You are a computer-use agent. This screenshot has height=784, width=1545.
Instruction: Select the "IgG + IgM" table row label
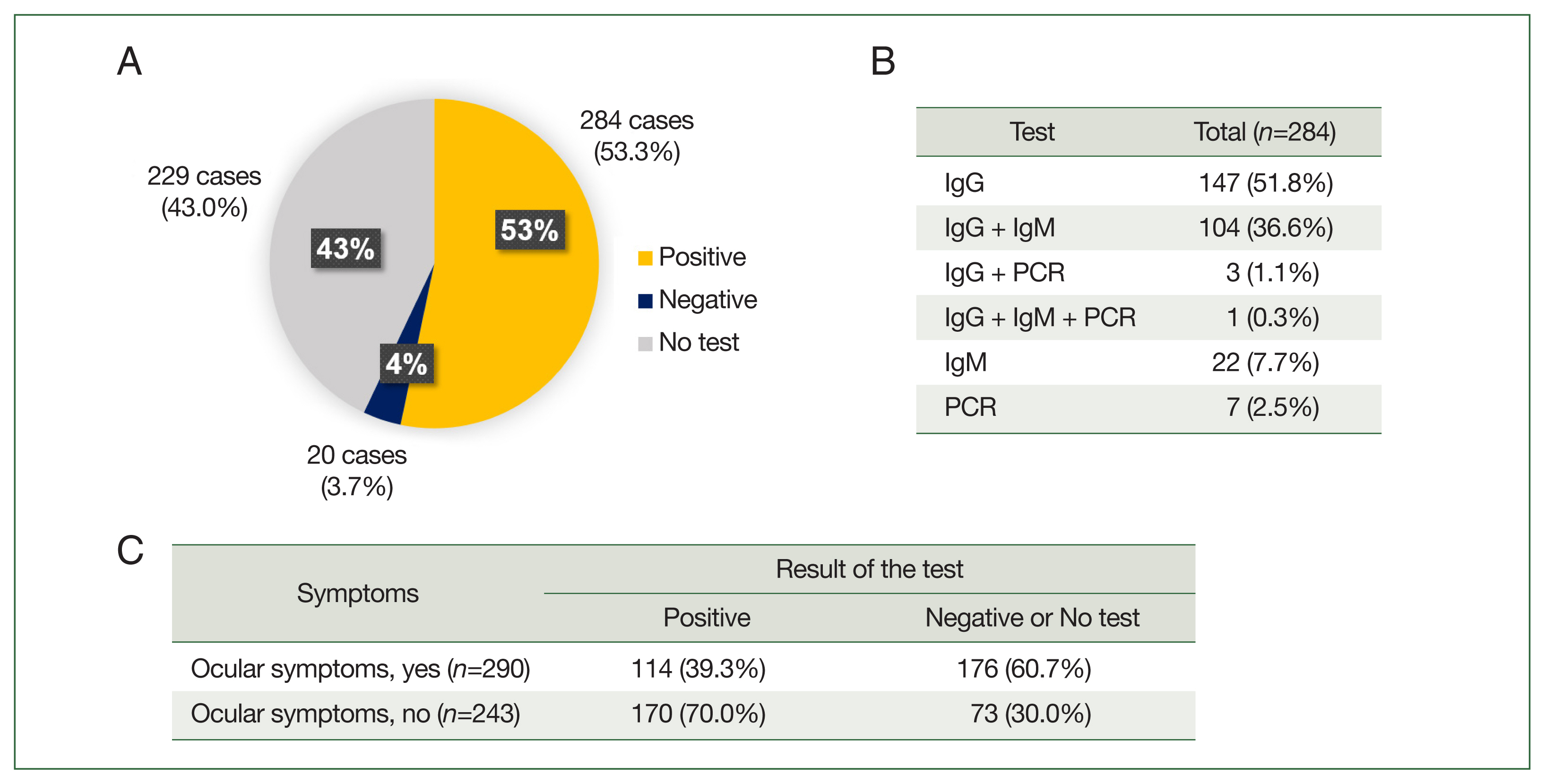(999, 228)
